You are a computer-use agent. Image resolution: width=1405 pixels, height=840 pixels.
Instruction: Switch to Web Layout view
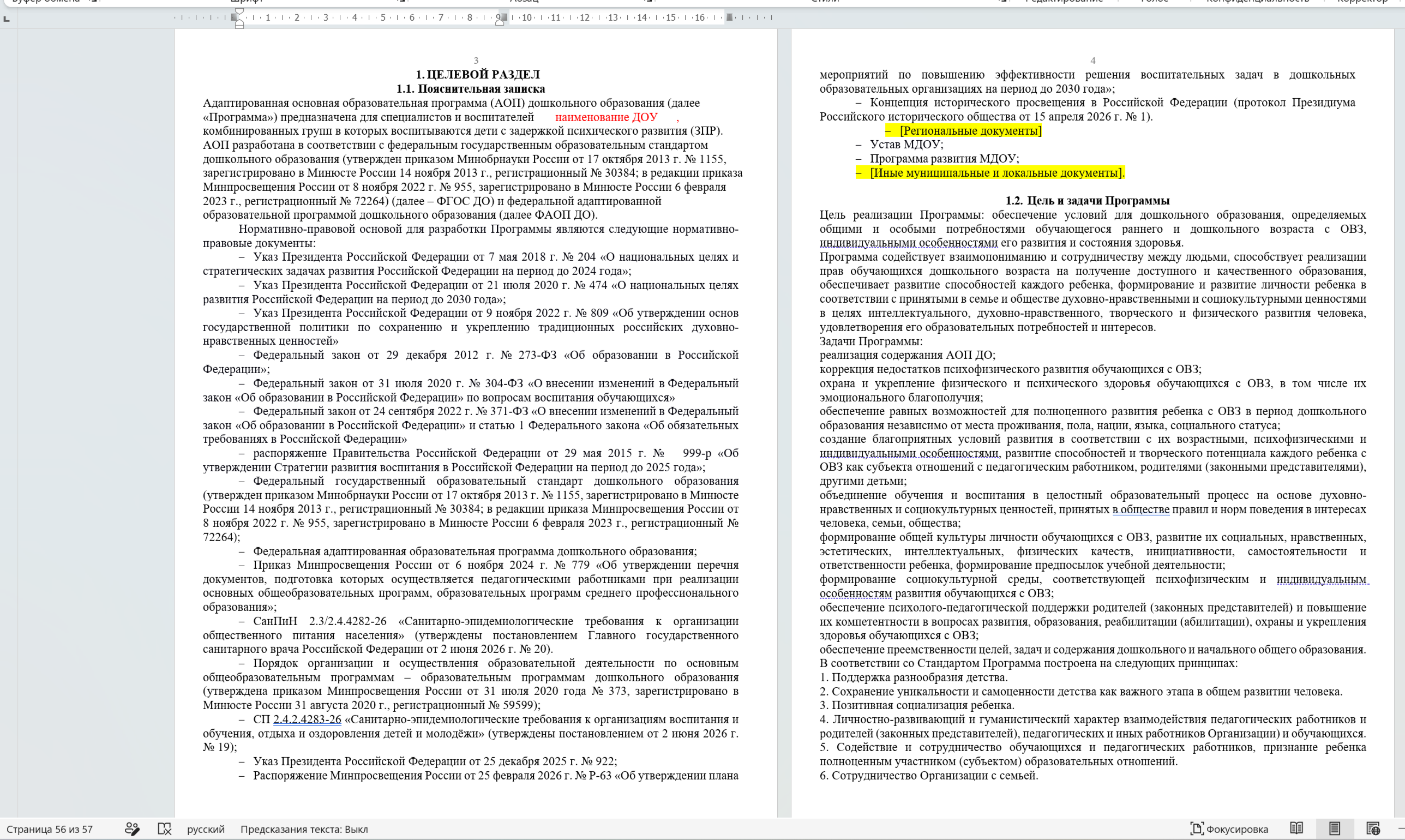tap(1373, 829)
